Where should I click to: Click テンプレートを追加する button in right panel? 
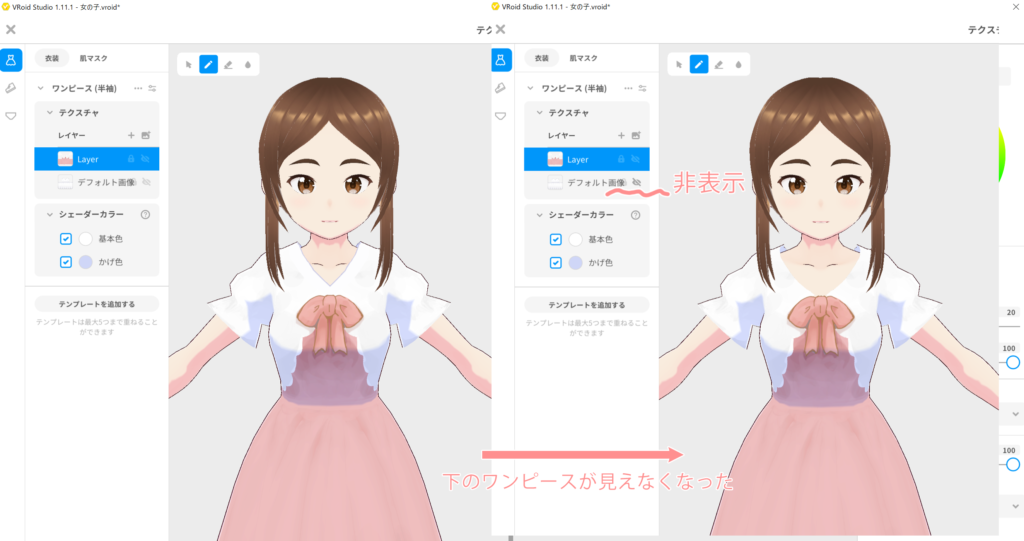(x=586, y=304)
